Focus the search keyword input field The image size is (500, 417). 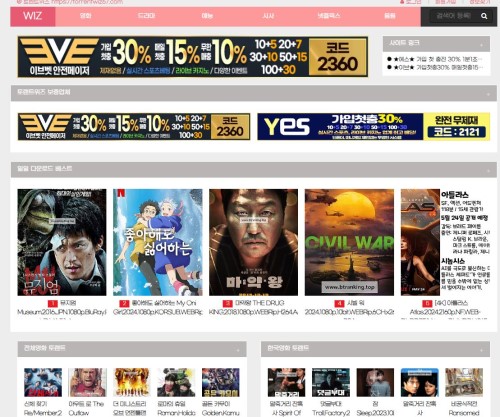453,16
